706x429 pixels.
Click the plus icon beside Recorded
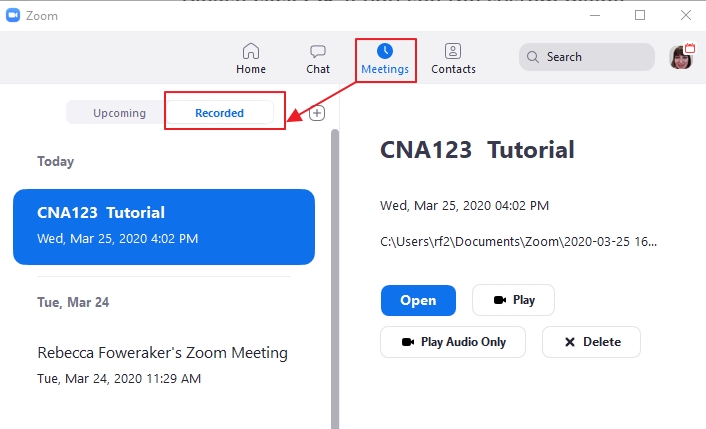tap(317, 113)
